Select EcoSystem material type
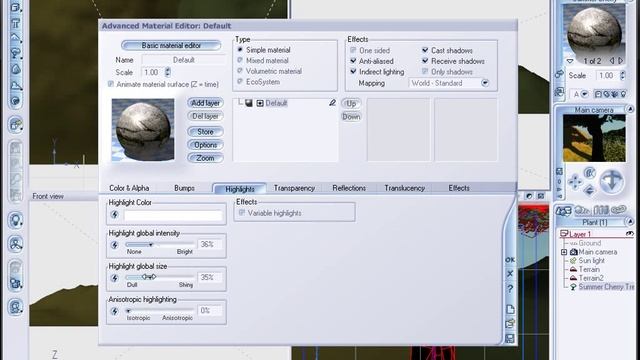 point(240,82)
